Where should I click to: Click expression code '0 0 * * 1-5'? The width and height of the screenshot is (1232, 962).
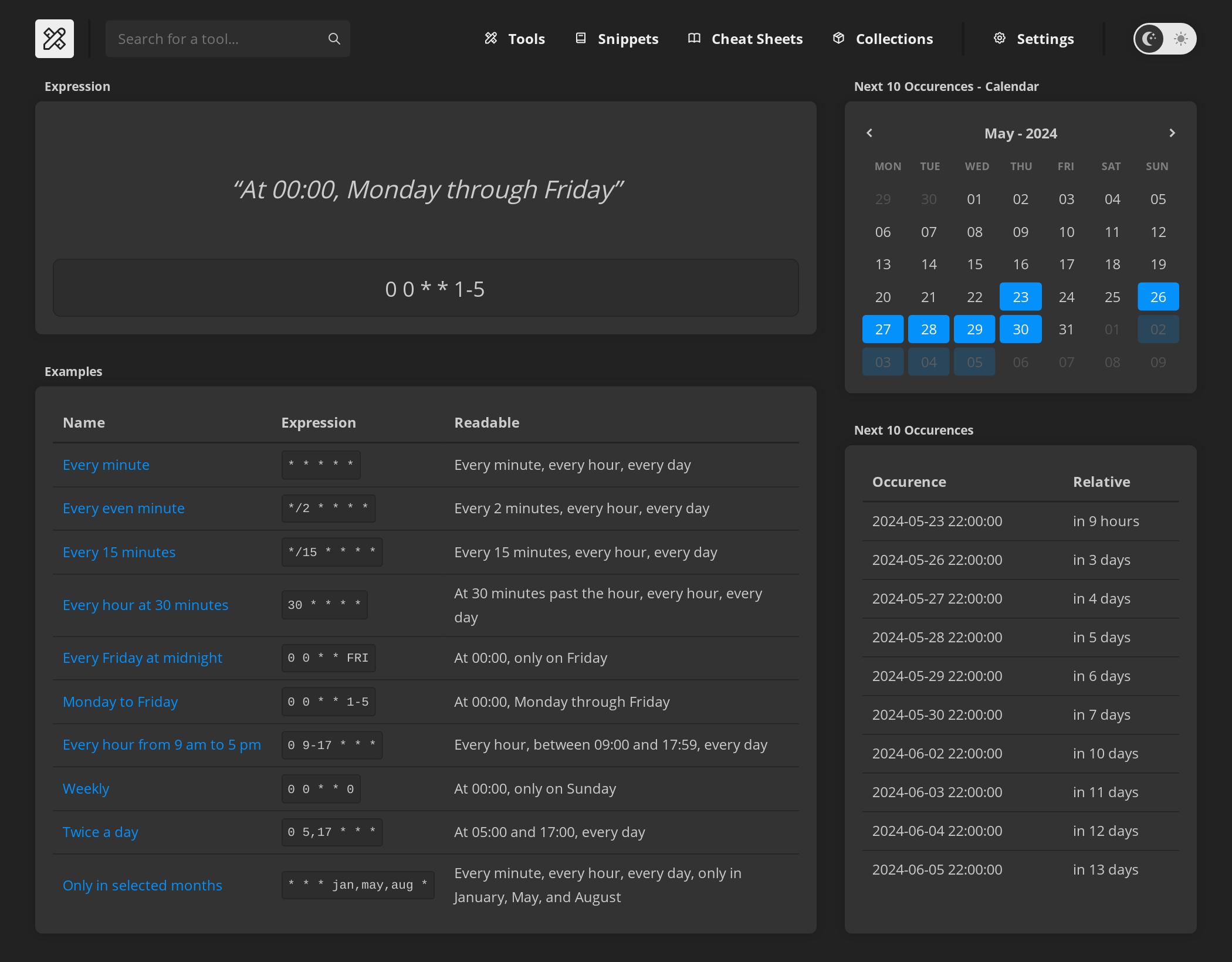click(x=329, y=702)
